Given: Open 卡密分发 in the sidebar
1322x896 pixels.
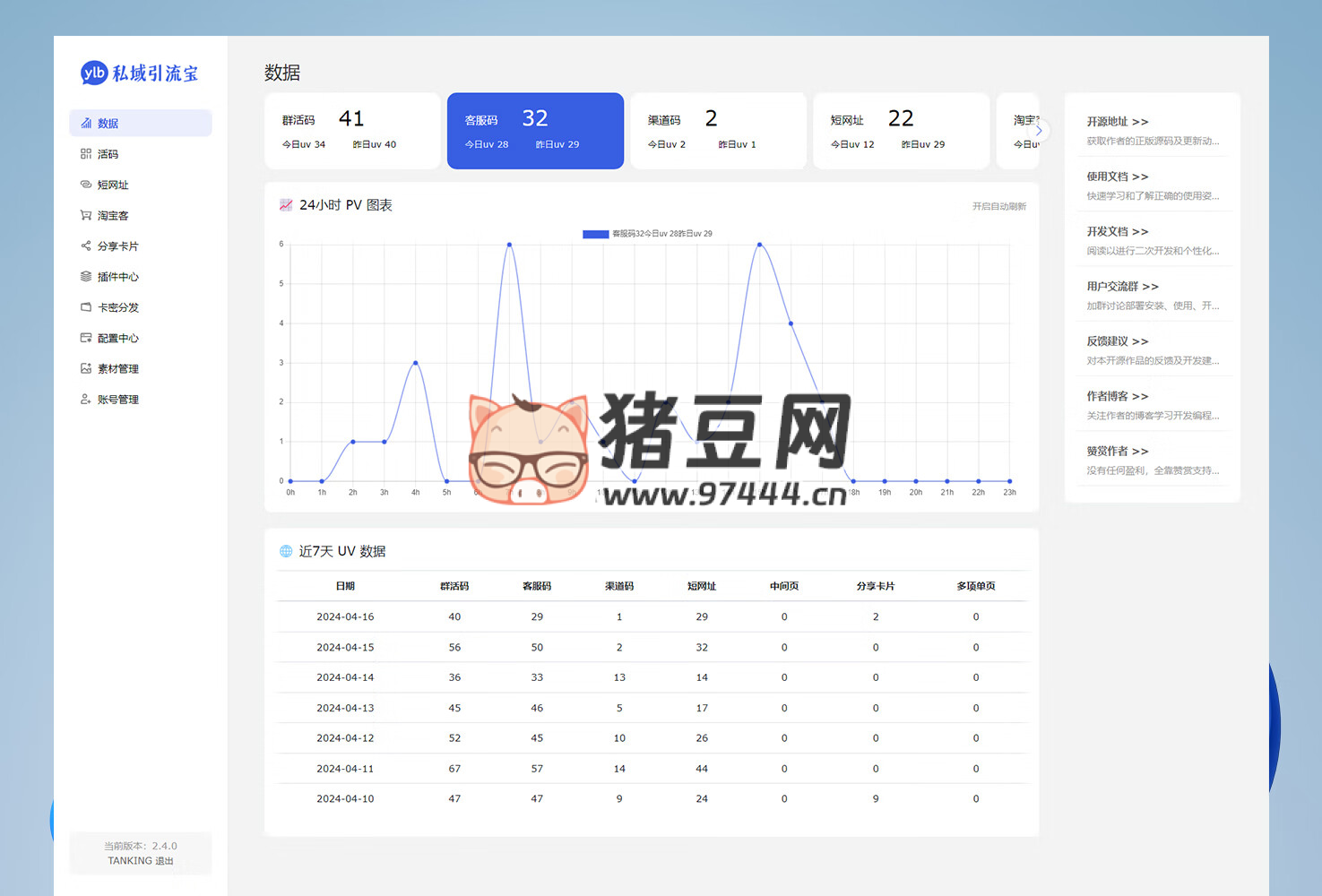Looking at the screenshot, I should (x=141, y=307).
